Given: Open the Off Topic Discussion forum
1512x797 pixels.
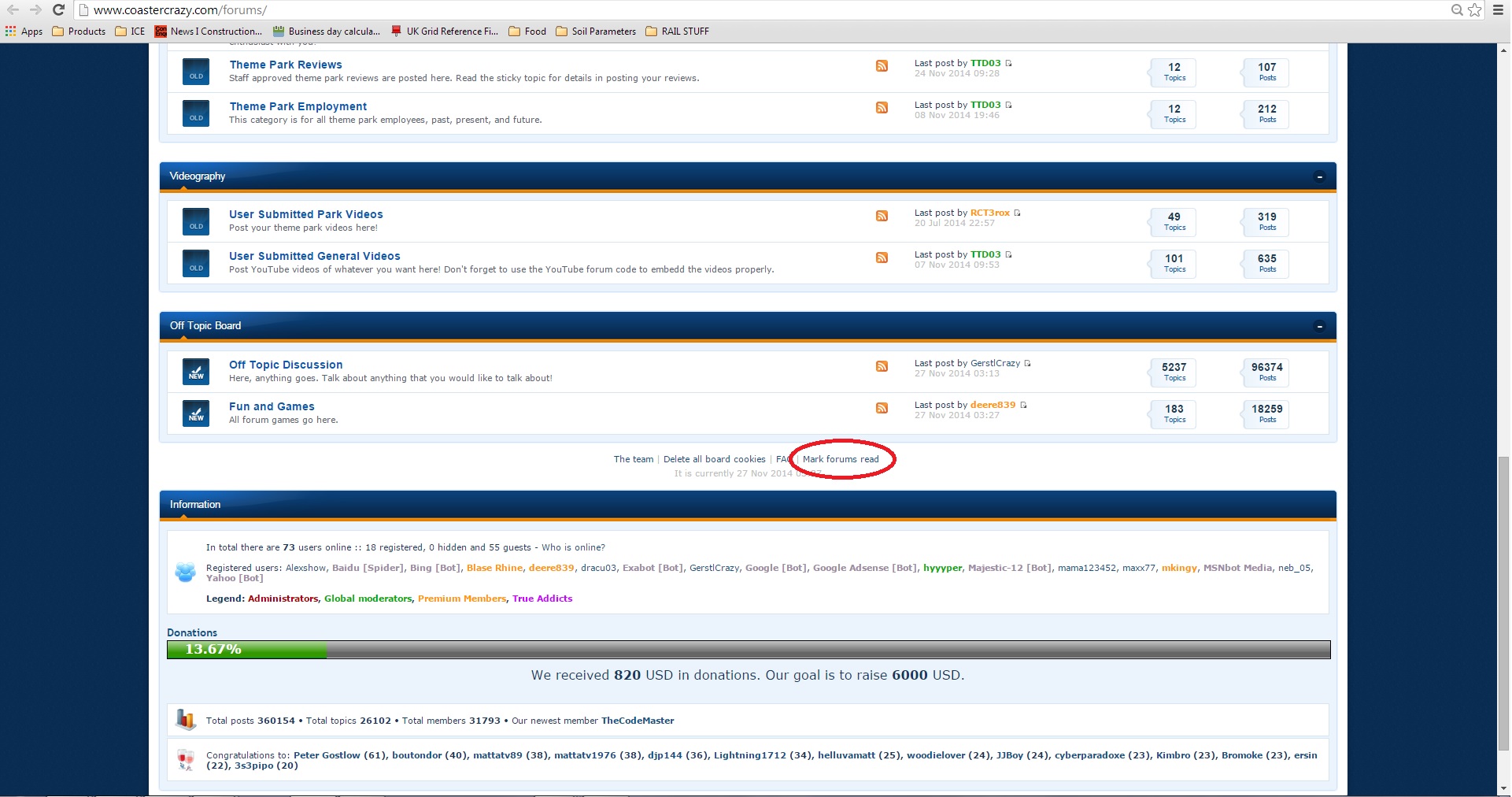Looking at the screenshot, I should [x=286, y=365].
